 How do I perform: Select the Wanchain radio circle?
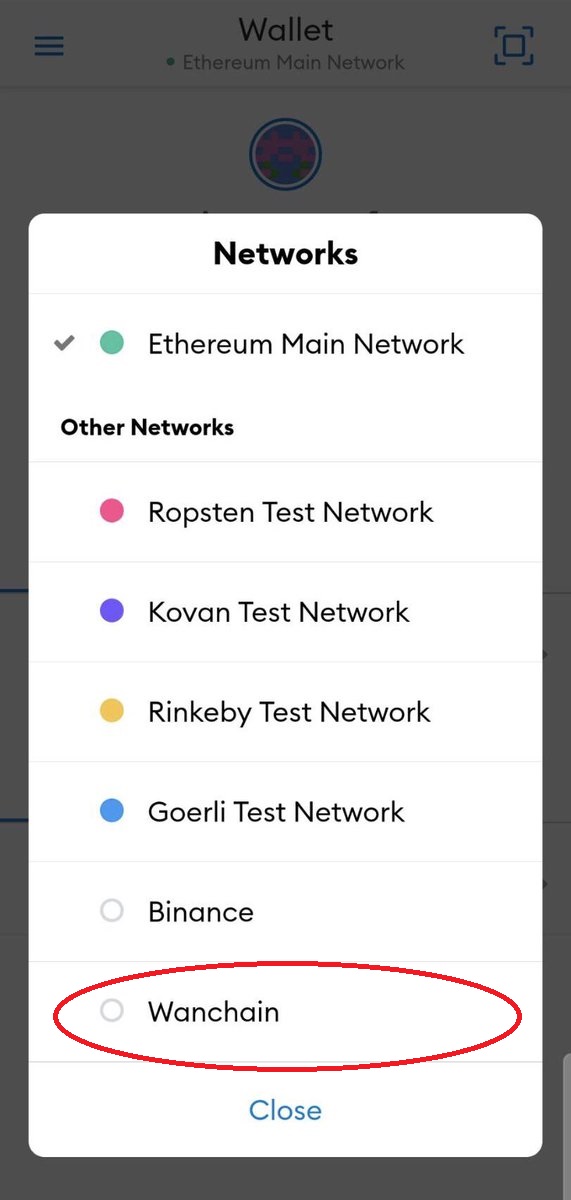(112, 1011)
